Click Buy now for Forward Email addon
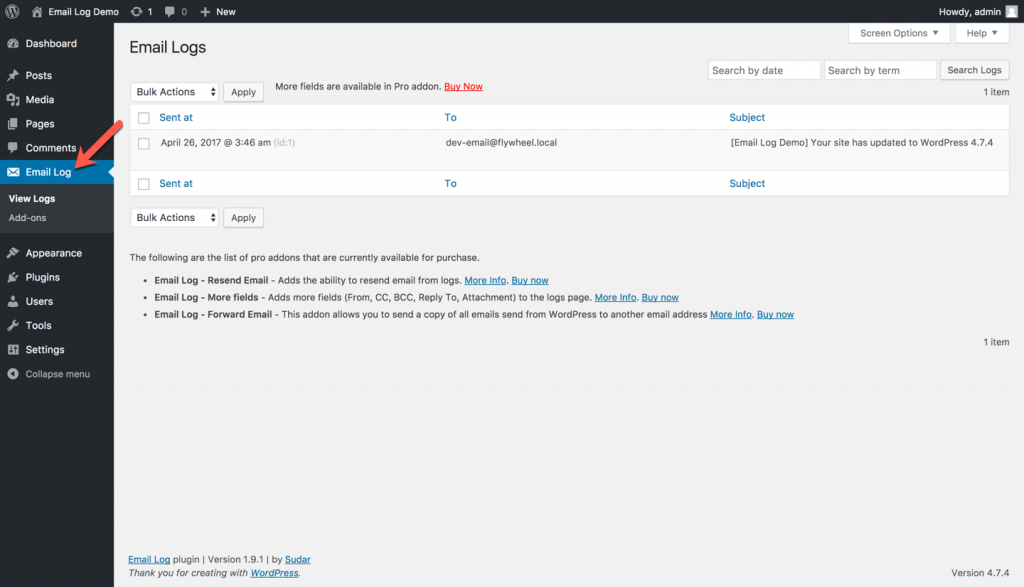1024x587 pixels. click(775, 314)
